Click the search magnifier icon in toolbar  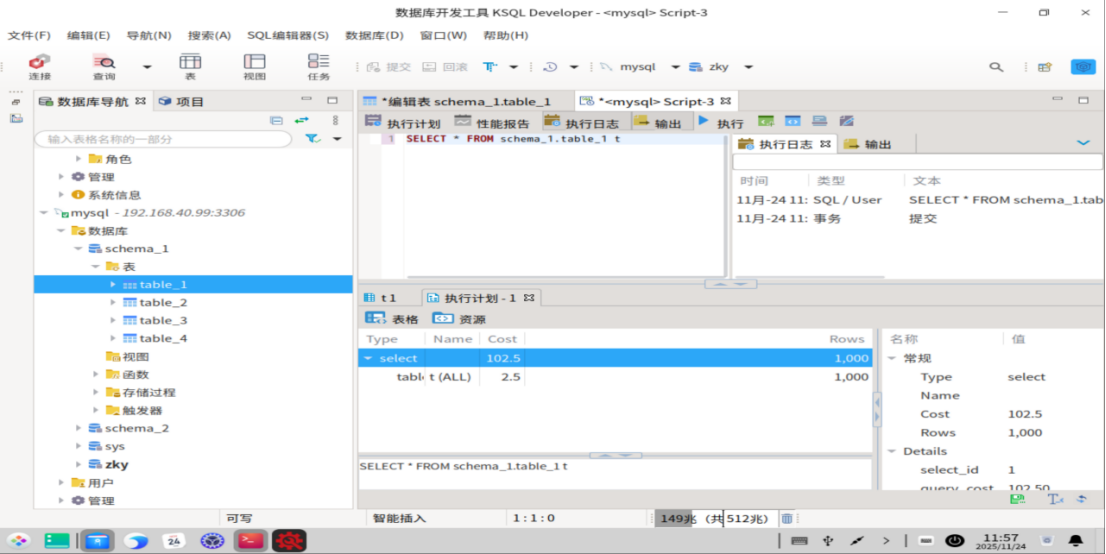click(x=996, y=67)
